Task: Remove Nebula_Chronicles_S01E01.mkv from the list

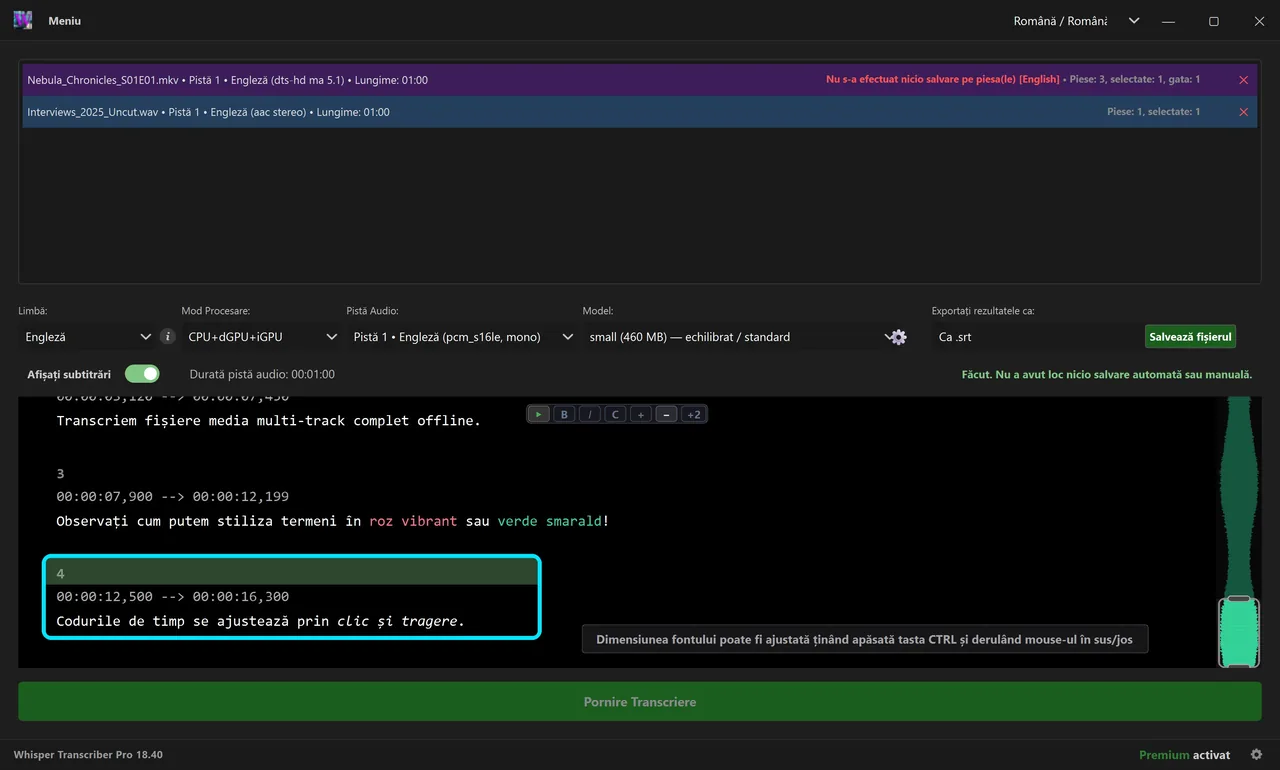Action: click(1243, 80)
